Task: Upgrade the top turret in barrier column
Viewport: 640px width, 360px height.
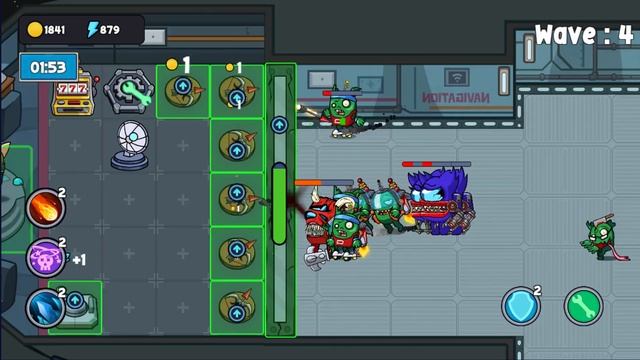Action: [x=236, y=98]
